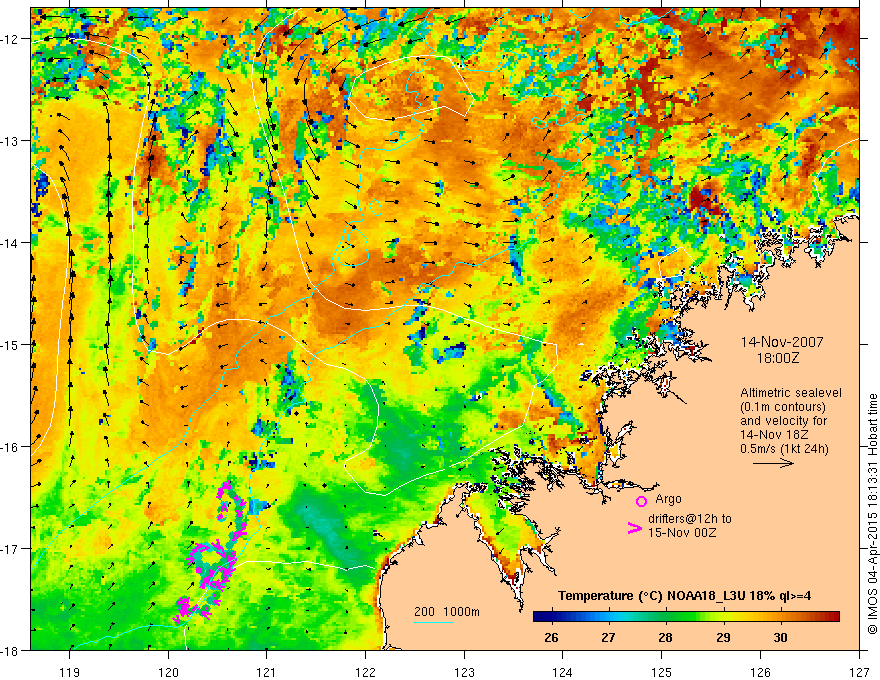Click the 'Altimetric sealevel' legend text
The width and height of the screenshot is (880, 680).
point(791,393)
